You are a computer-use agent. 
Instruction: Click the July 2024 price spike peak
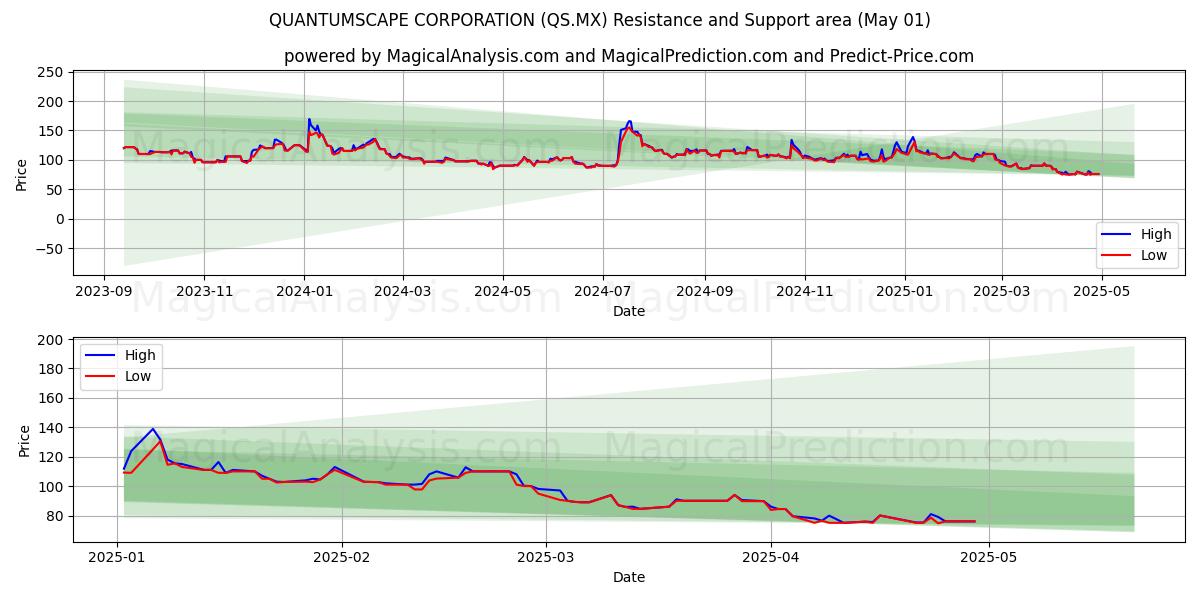pos(629,121)
